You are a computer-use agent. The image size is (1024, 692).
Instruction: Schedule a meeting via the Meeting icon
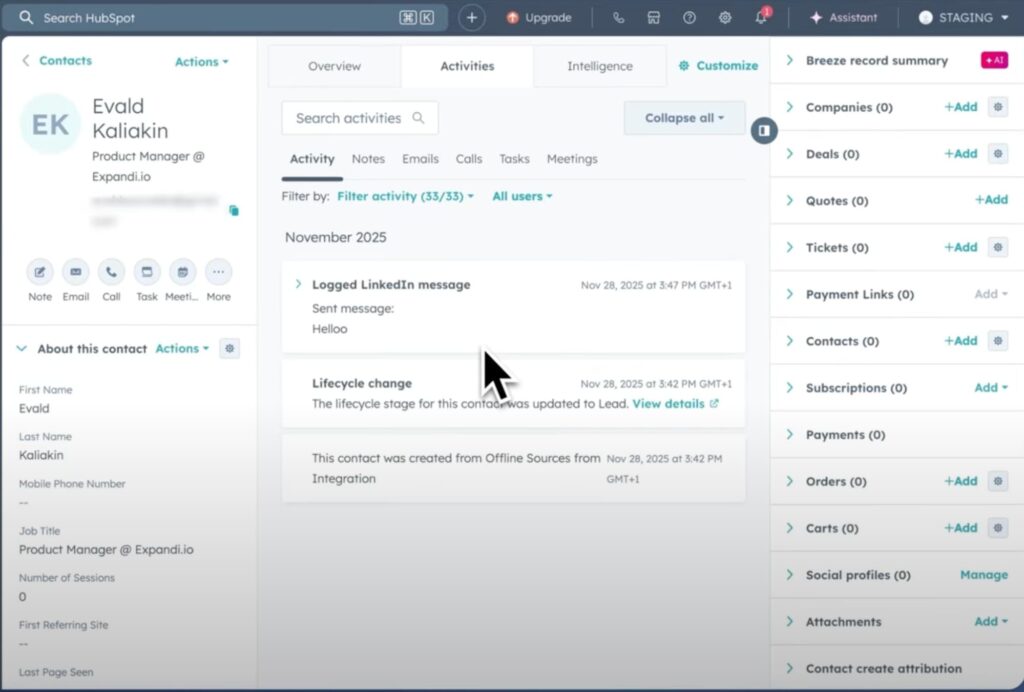click(x=183, y=272)
